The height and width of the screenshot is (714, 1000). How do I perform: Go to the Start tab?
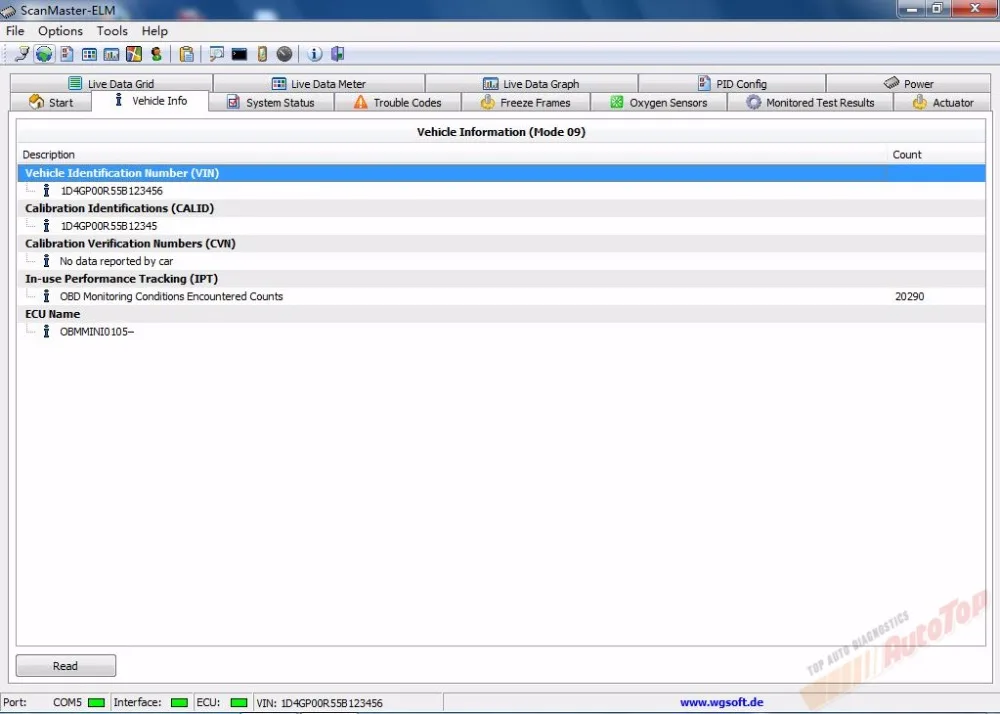(51, 102)
